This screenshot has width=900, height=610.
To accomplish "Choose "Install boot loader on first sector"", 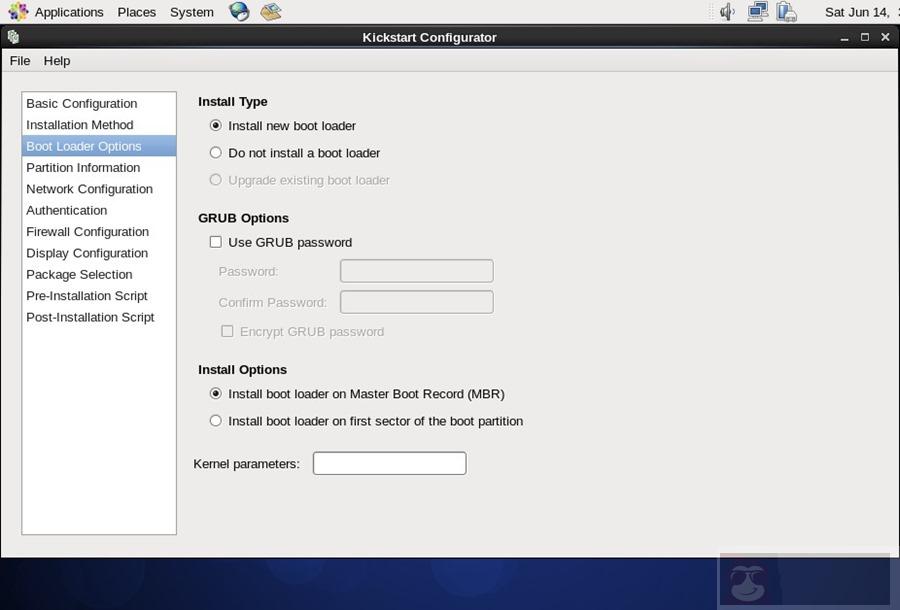I will click(215, 420).
